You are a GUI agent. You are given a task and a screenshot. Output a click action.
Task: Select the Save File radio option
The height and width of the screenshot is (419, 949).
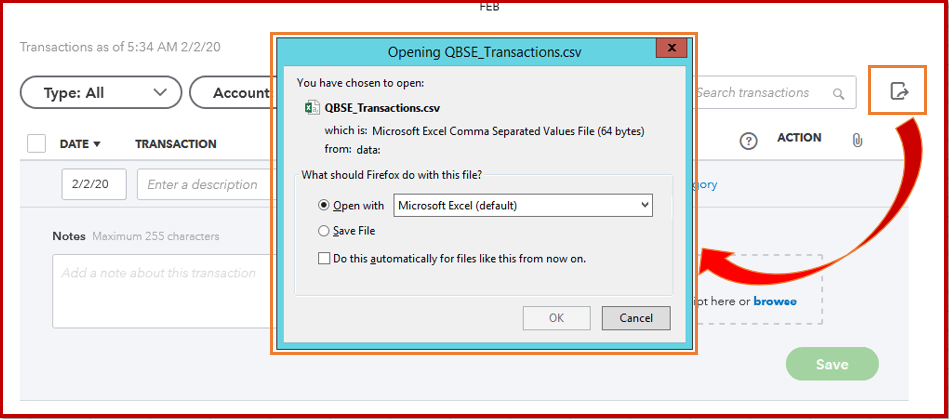click(323, 231)
